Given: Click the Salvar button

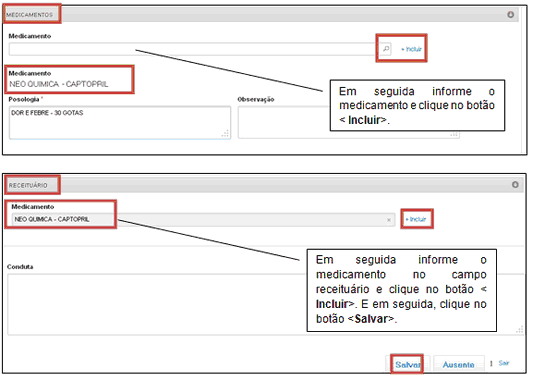Looking at the screenshot, I should coord(408,365).
